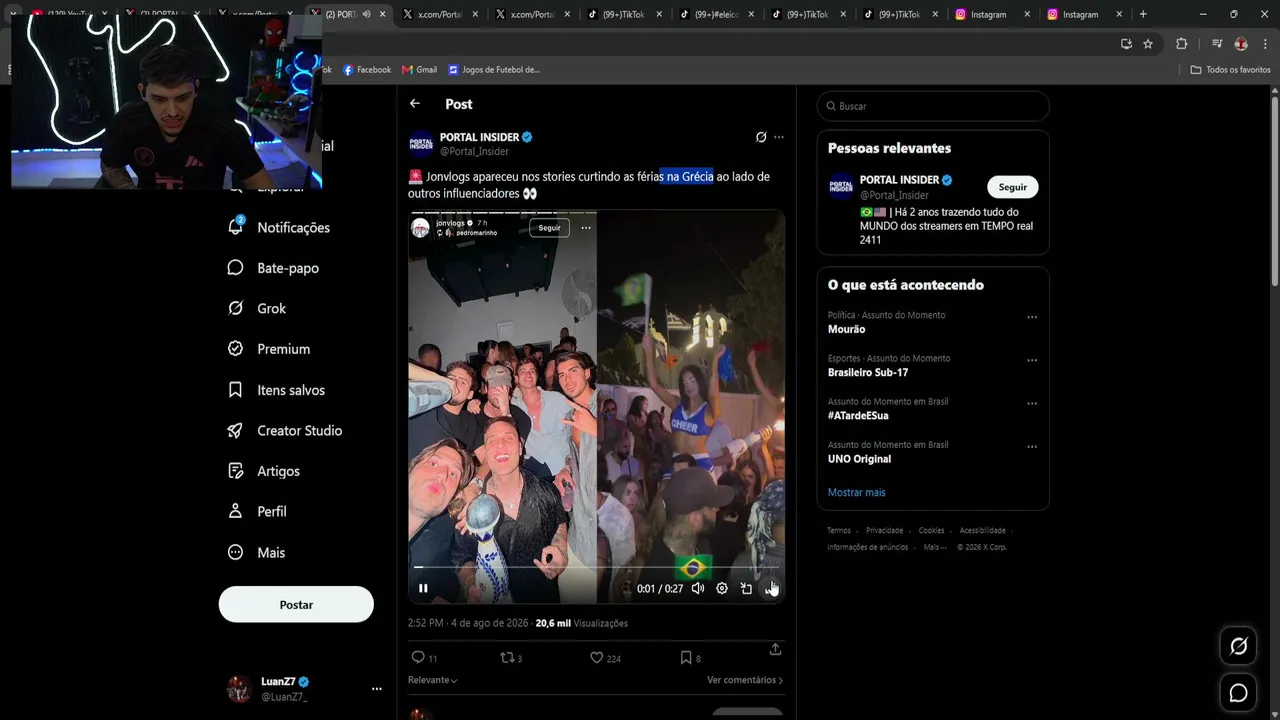This screenshot has height=720, width=1280.
Task: Click Seguir inside the jonvlogs story video
Action: tap(550, 228)
